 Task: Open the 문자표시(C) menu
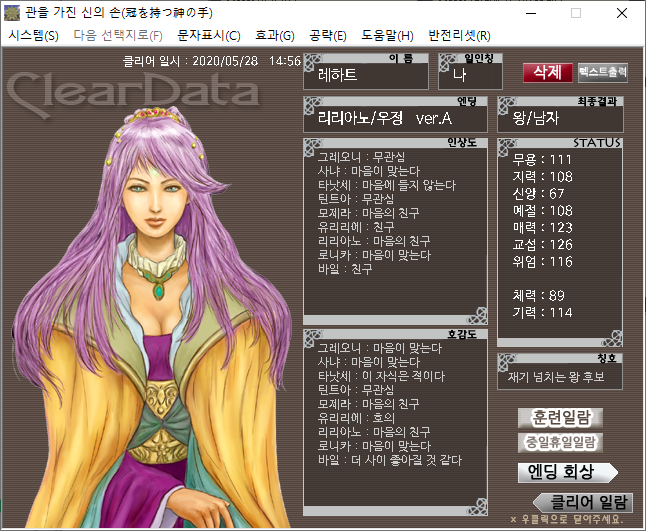[208, 35]
